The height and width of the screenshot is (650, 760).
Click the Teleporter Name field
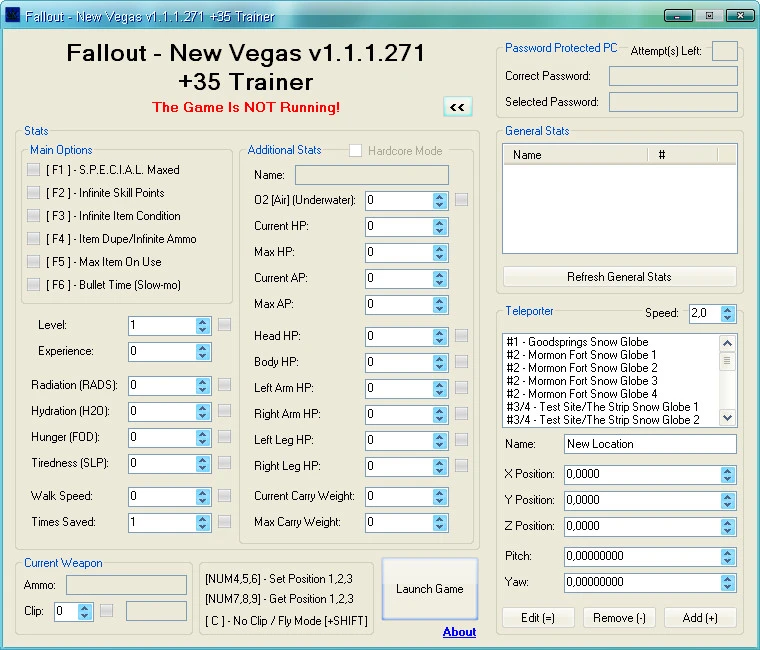650,444
